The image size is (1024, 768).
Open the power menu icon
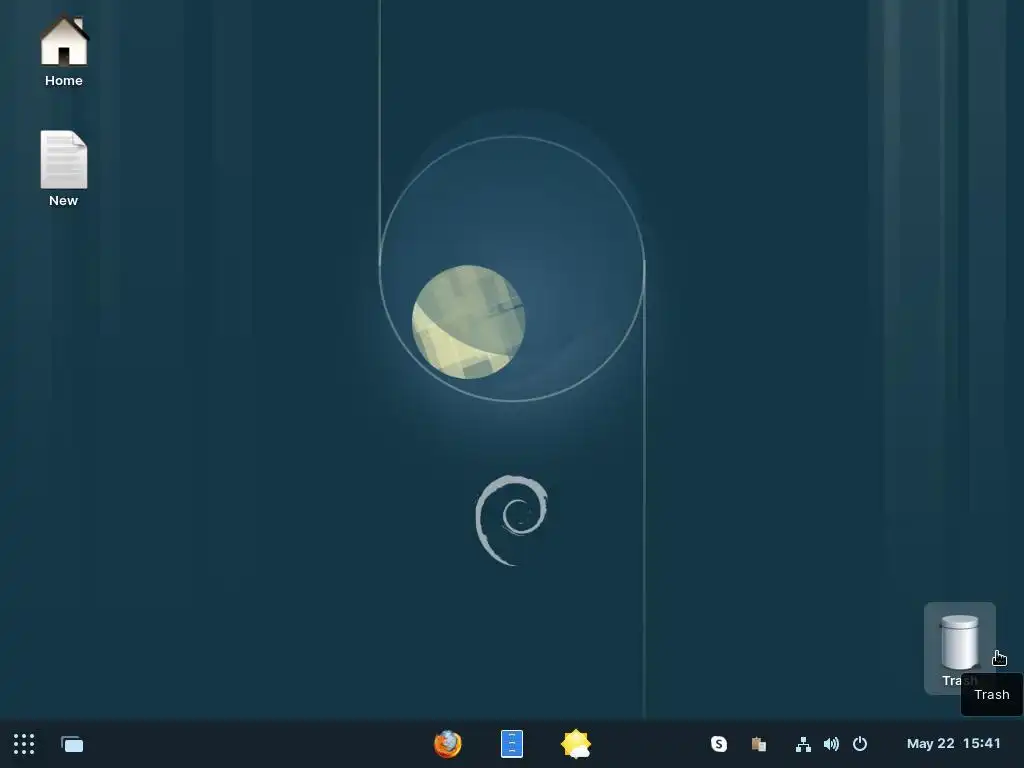(860, 744)
